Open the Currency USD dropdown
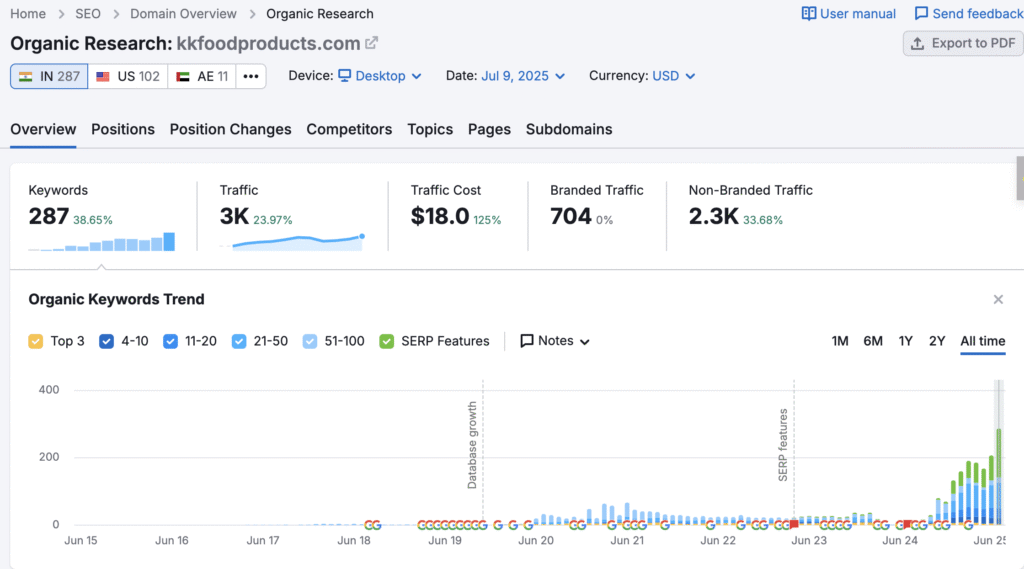The width and height of the screenshot is (1024, 569). pyautogui.click(x=673, y=76)
